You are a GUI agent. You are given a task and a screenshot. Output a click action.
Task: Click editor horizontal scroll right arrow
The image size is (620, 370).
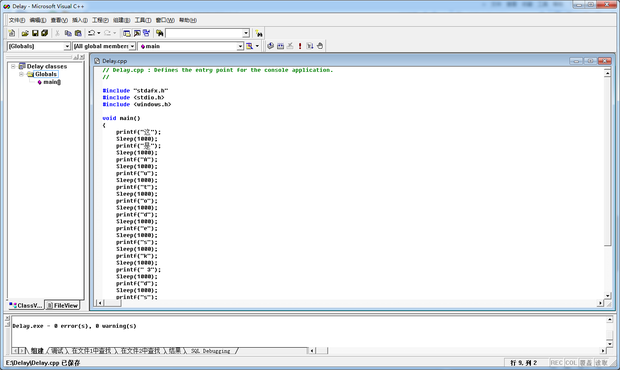[x=600, y=303]
